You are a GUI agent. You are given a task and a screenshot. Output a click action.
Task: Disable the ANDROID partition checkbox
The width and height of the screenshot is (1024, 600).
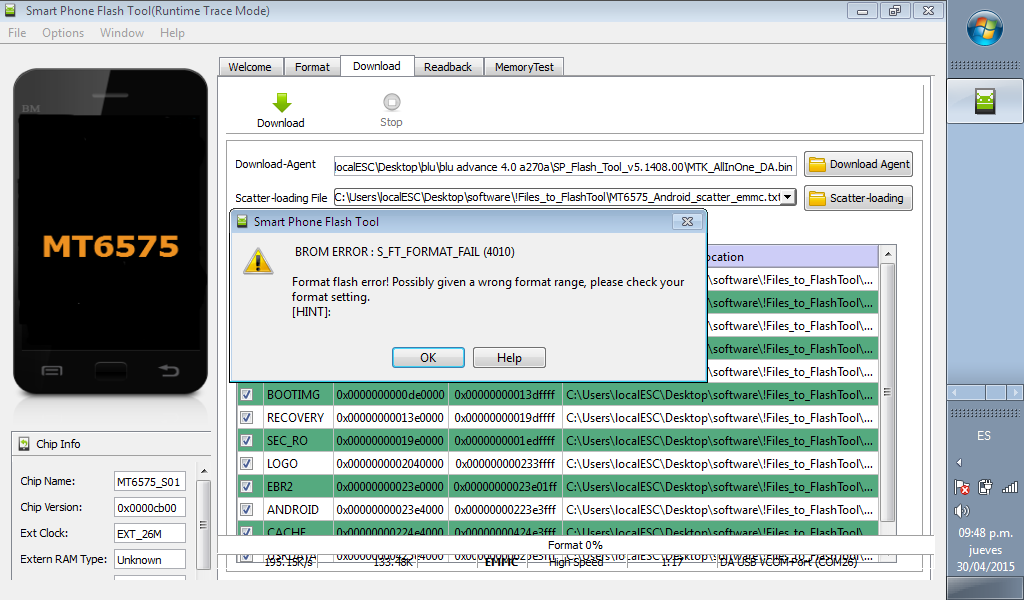246,510
